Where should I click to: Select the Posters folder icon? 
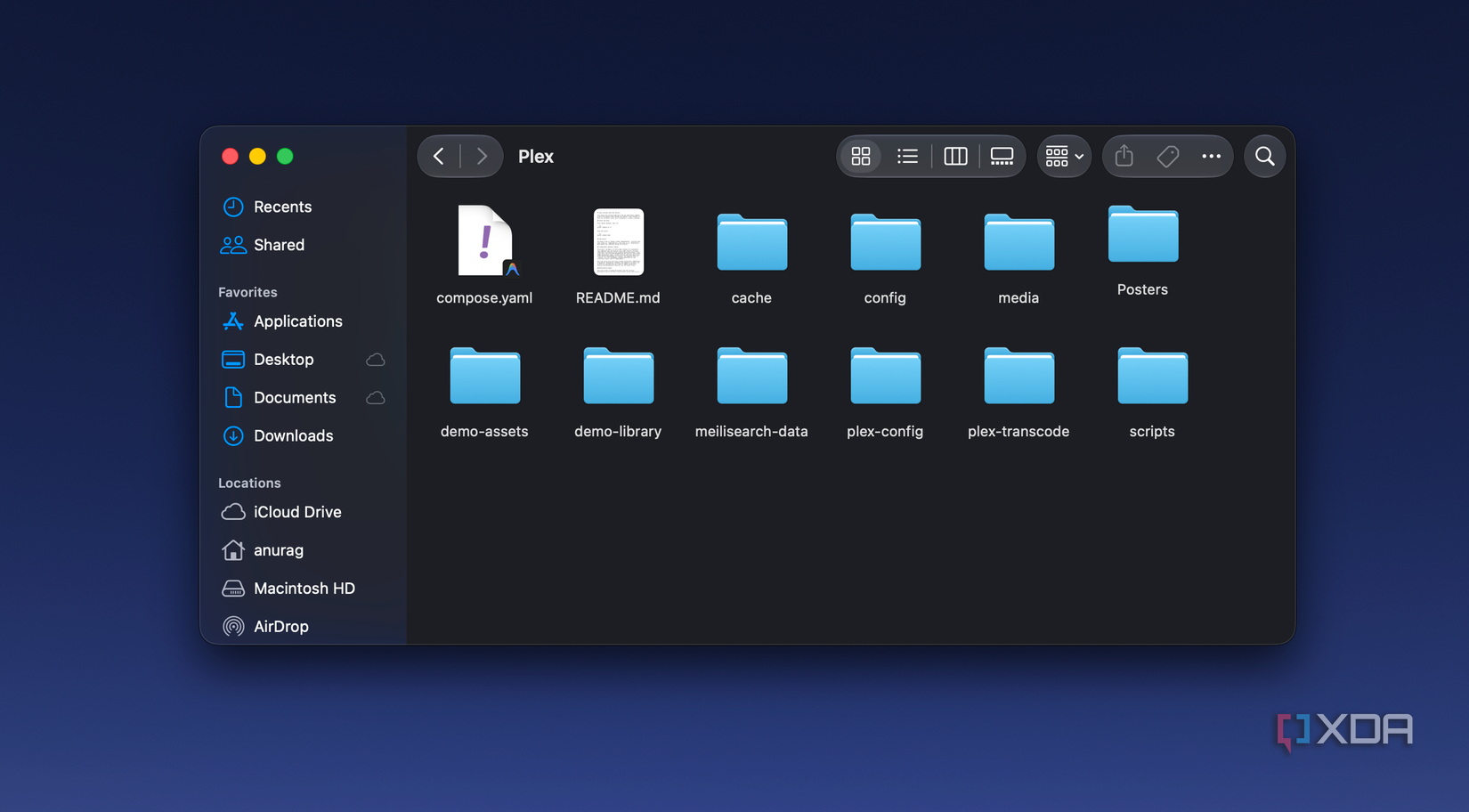pyautogui.click(x=1143, y=233)
